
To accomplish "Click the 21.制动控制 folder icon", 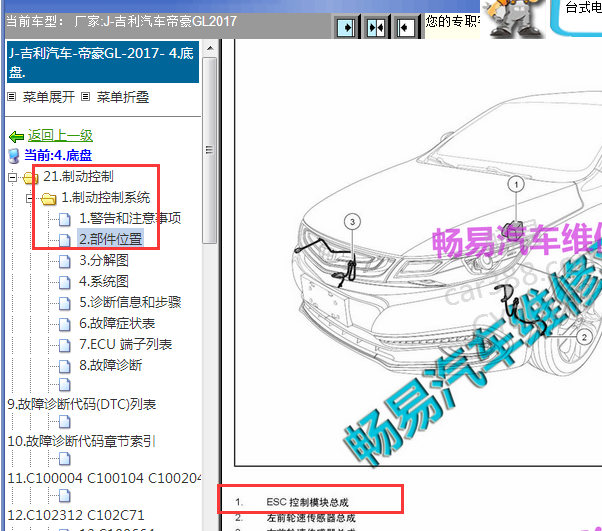I will click(x=30, y=178).
